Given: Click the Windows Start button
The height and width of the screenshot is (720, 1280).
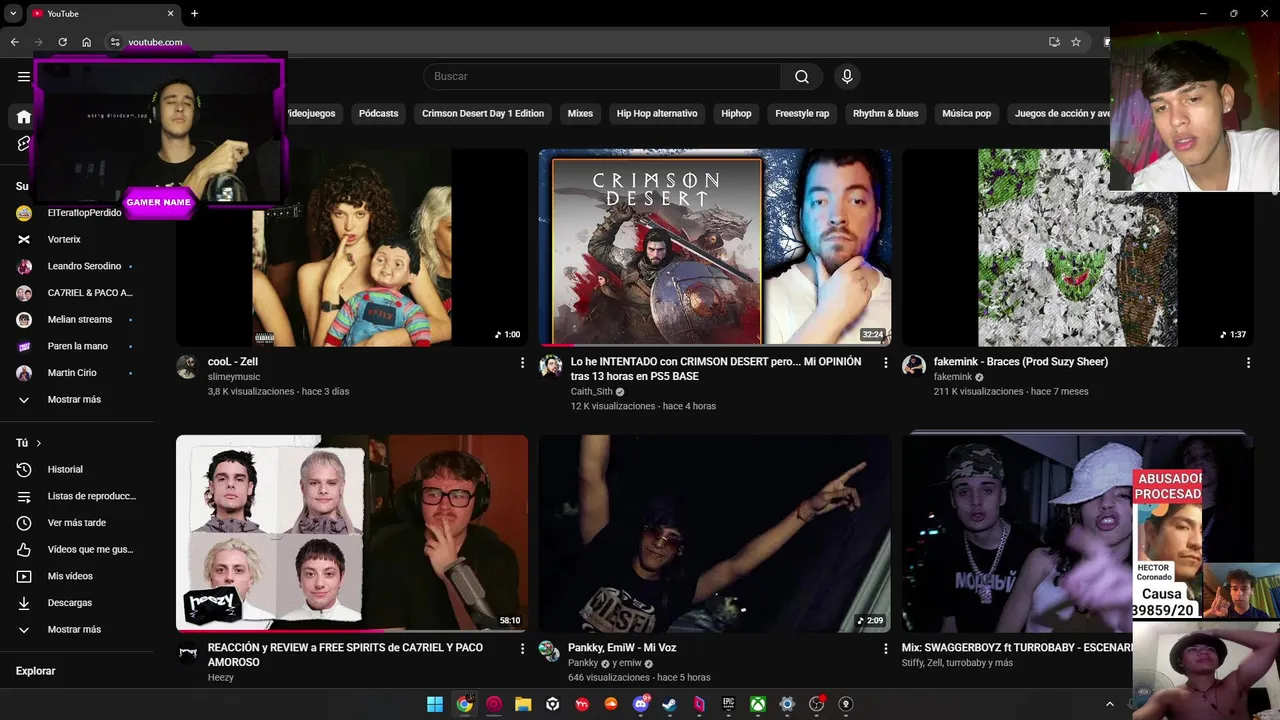Looking at the screenshot, I should point(435,704).
